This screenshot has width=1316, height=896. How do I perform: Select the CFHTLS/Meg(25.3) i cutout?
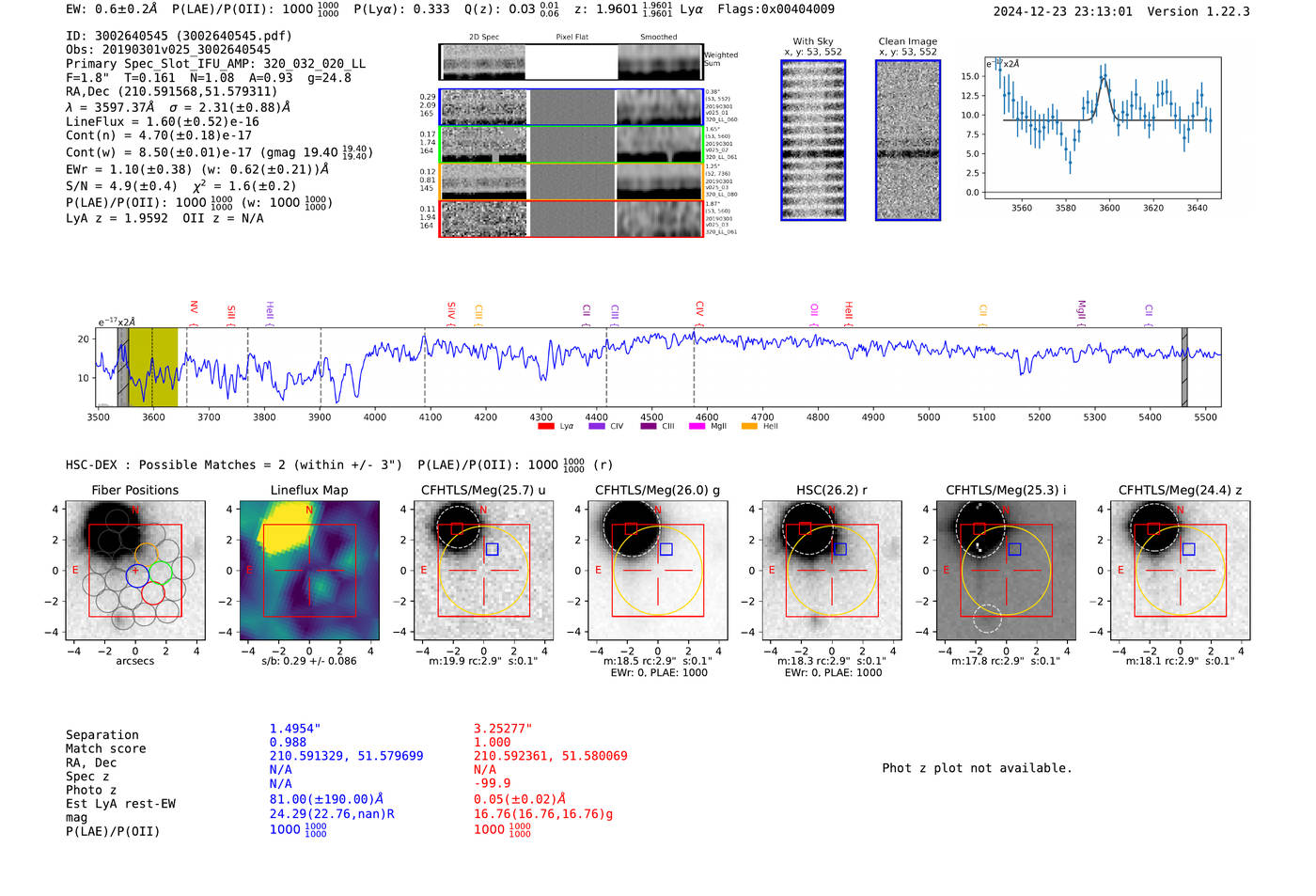1006,571
